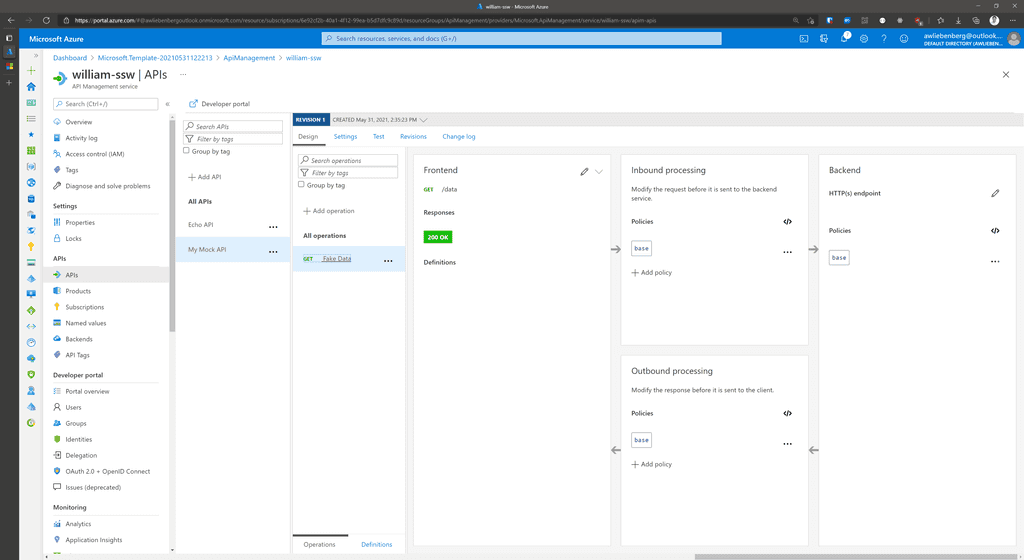1024x560 pixels.
Task: Enable Group by tag for operations list
Action: pos(302,185)
